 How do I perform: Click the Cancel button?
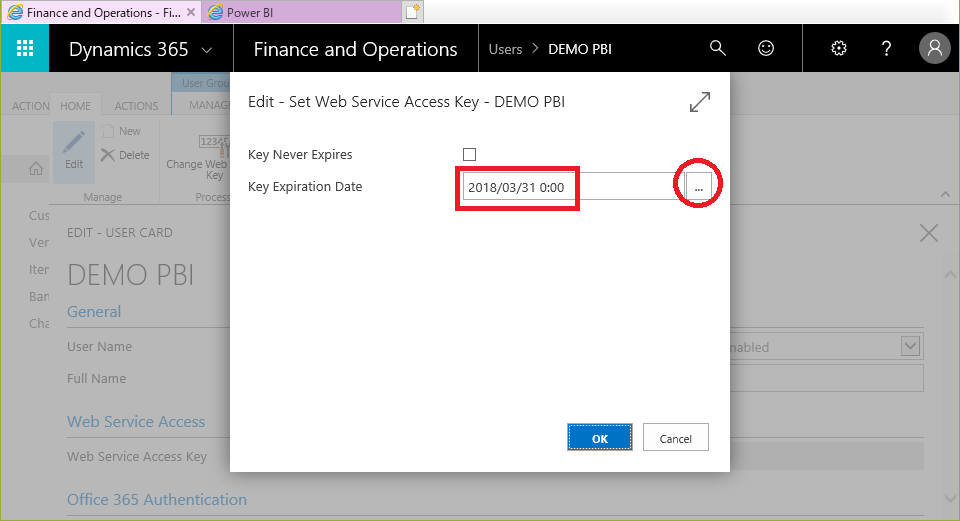point(675,438)
